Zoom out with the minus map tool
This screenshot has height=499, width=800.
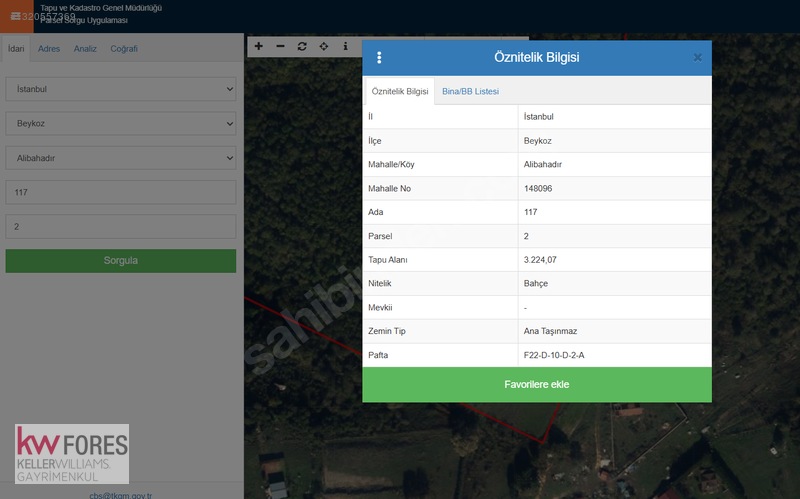(280, 46)
